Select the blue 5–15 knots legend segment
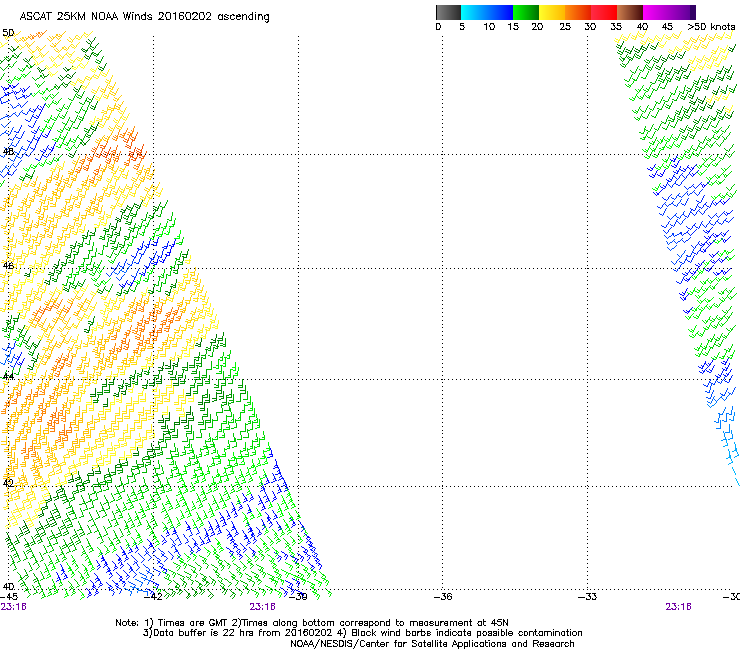This screenshot has height=650, width=740. [x=487, y=12]
